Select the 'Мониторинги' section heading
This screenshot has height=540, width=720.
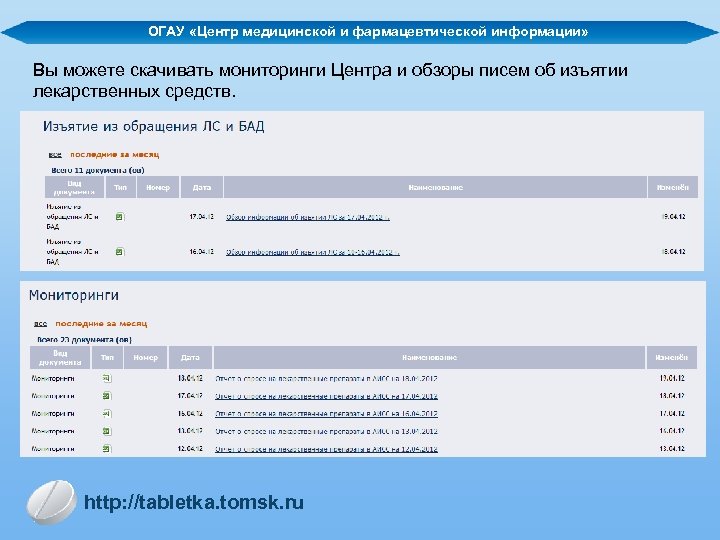tap(73, 295)
